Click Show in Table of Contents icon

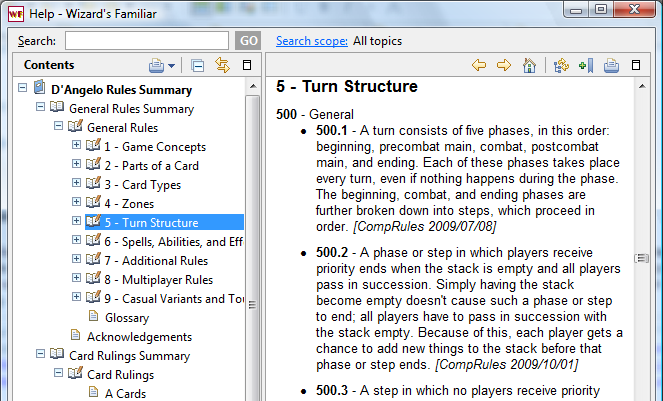(x=561, y=65)
